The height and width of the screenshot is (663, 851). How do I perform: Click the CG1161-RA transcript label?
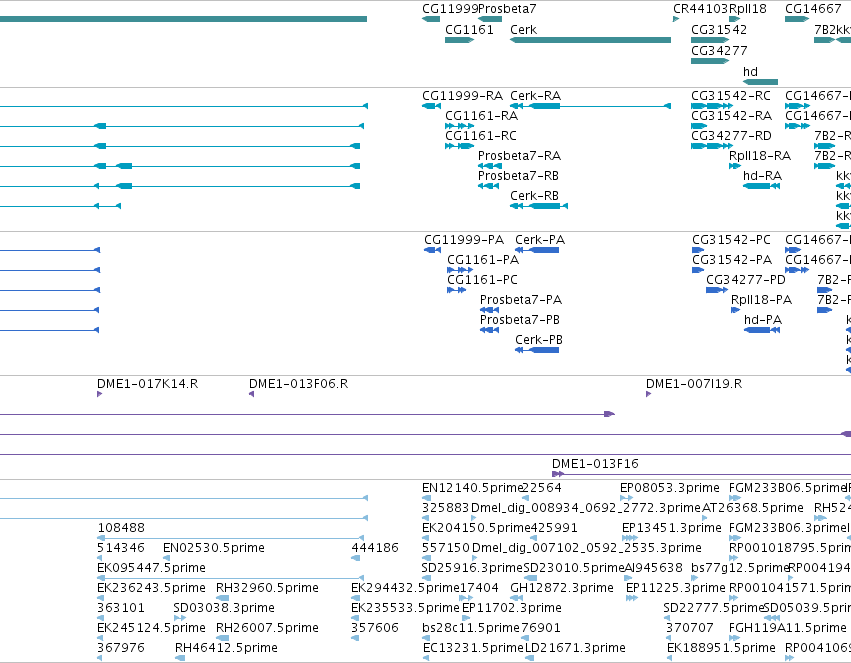481,116
